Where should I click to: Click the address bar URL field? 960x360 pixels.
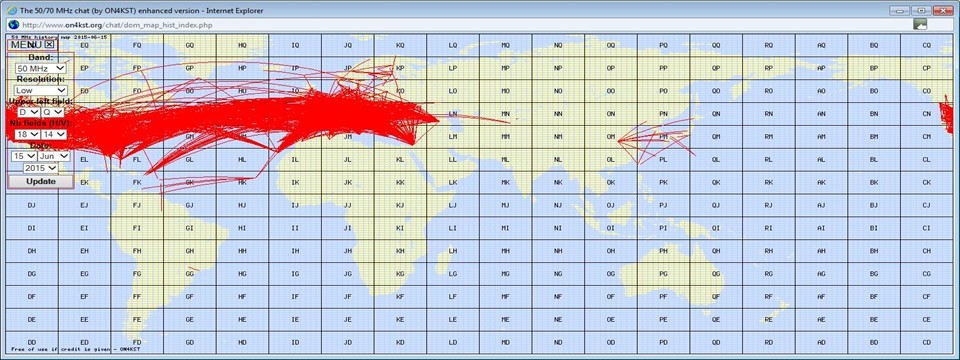pyautogui.click(x=465, y=24)
